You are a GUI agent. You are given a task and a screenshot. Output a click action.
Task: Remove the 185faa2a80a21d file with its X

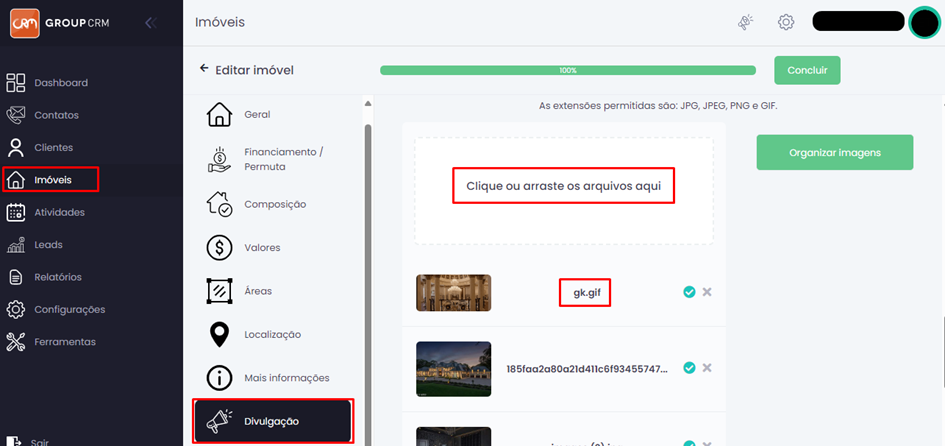pyautogui.click(x=707, y=368)
